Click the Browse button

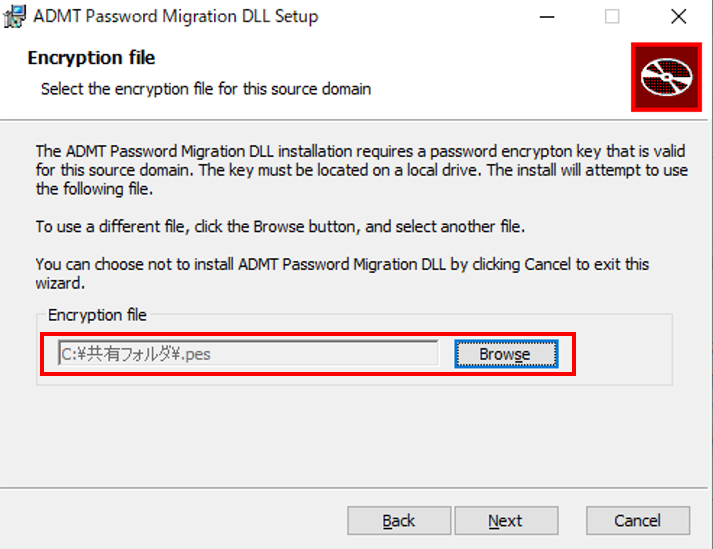click(x=506, y=354)
